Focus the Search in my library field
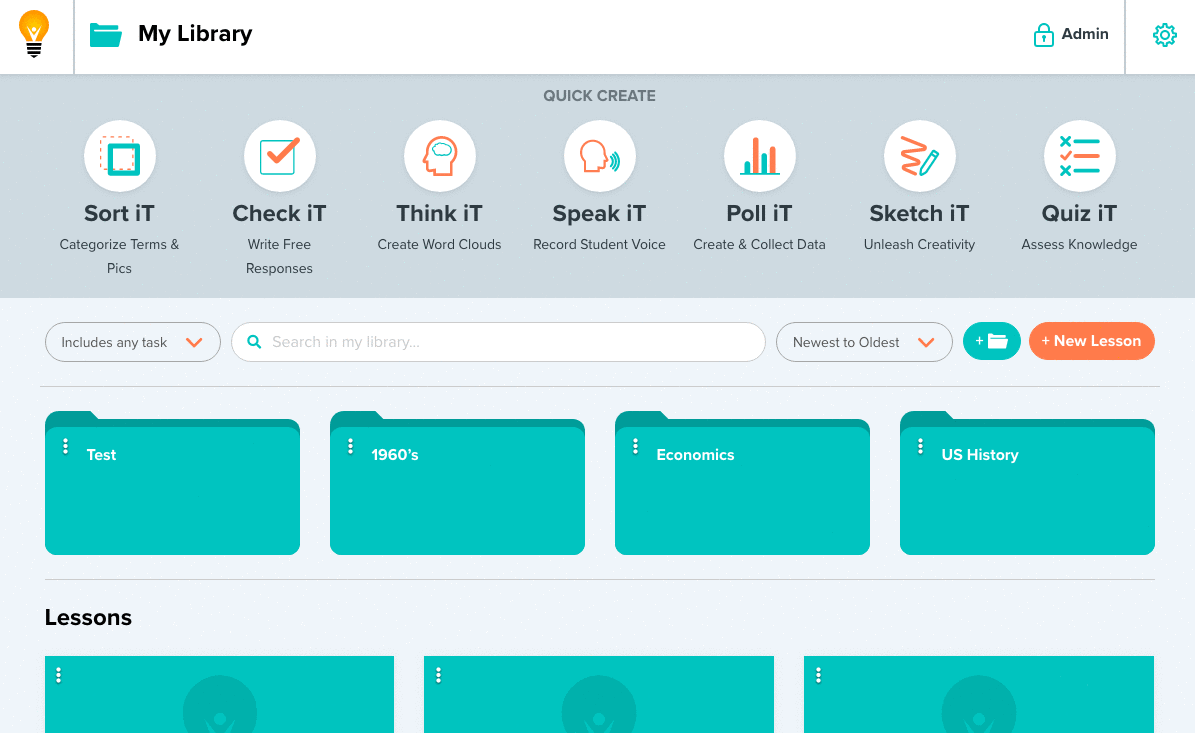 [498, 342]
